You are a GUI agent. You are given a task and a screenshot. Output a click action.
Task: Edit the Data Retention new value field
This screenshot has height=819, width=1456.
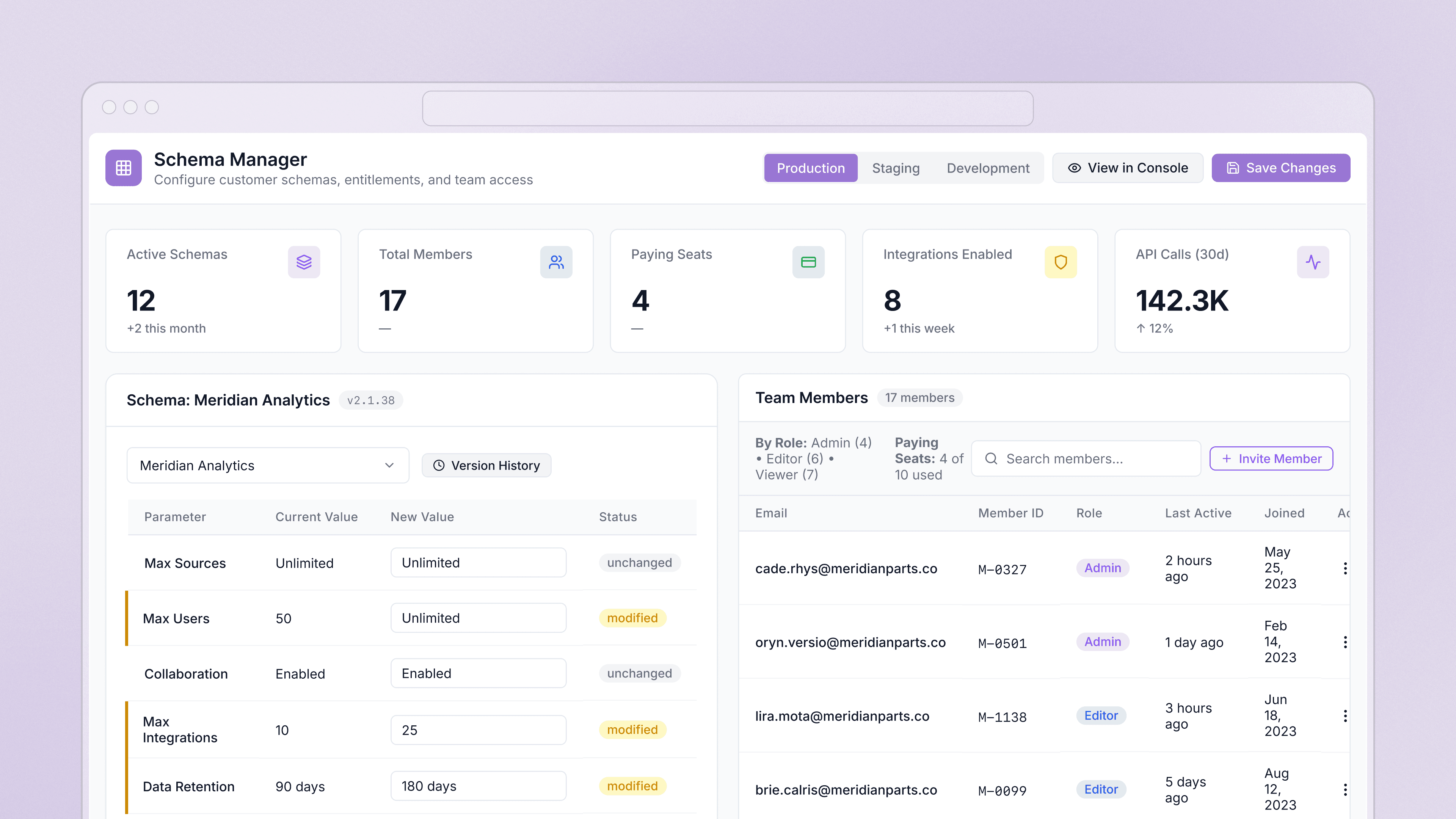point(478,786)
